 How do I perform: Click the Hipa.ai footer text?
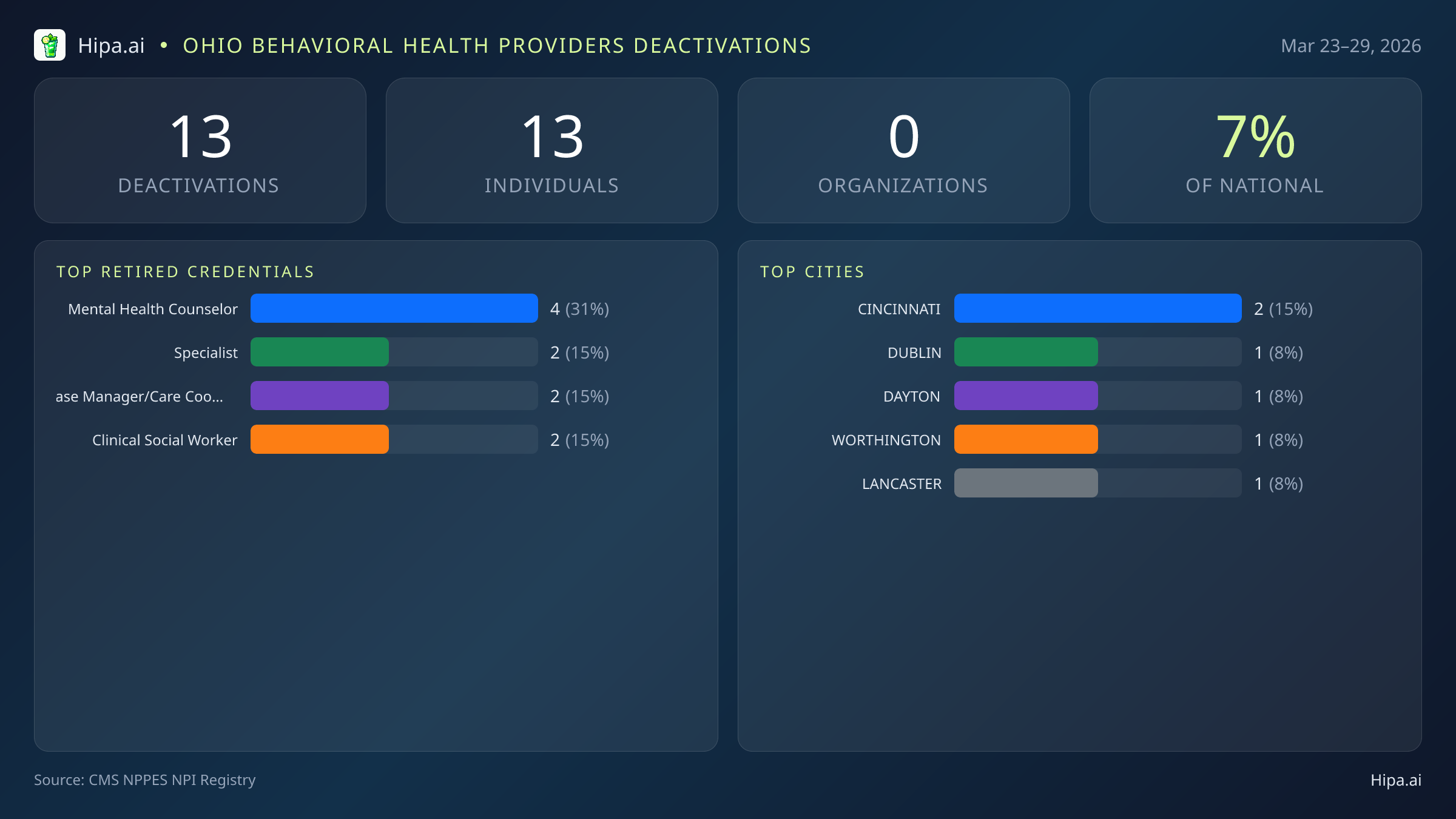1396,780
